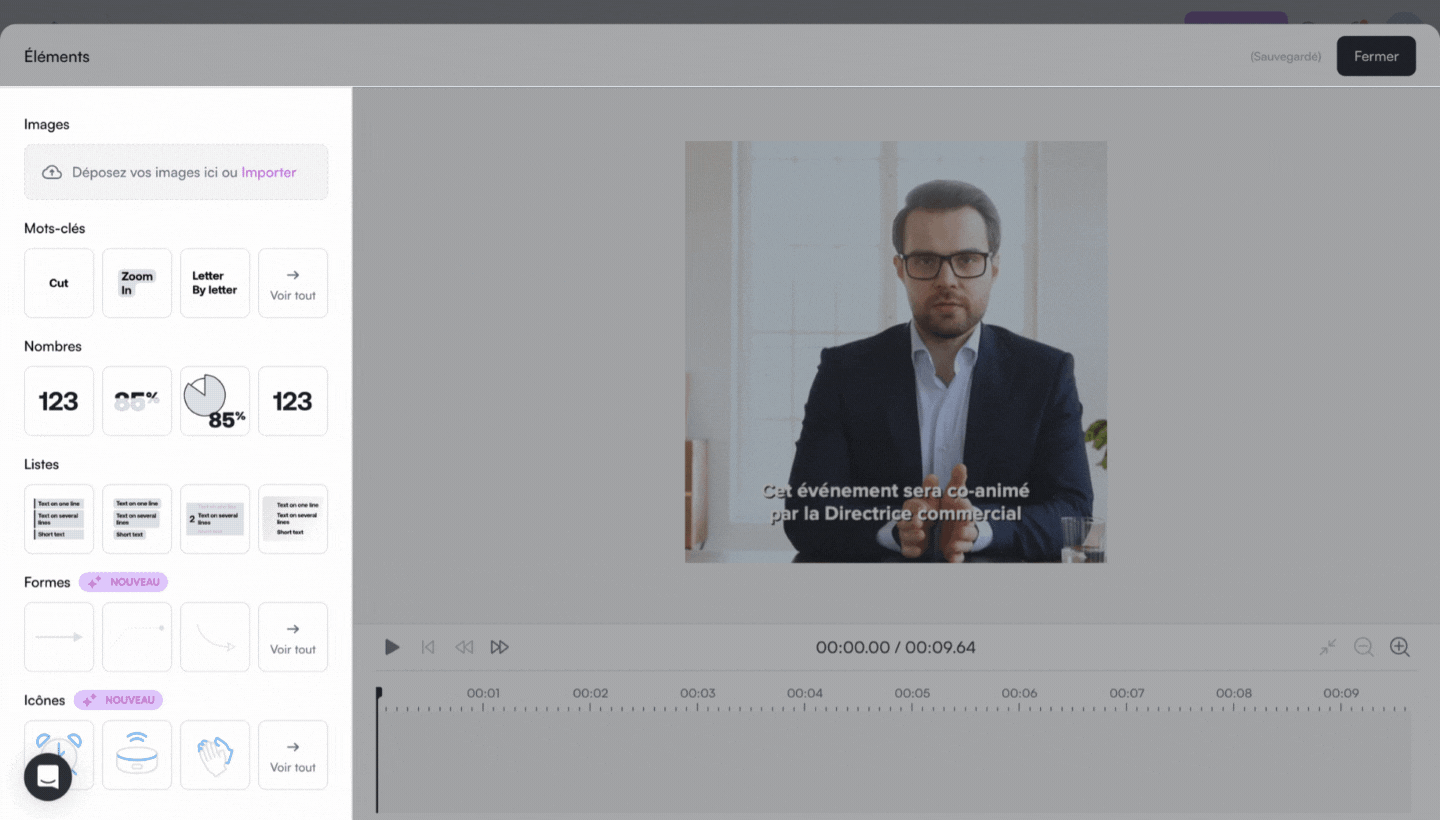Skip to the start of video
This screenshot has height=820, width=1440.
(x=428, y=647)
